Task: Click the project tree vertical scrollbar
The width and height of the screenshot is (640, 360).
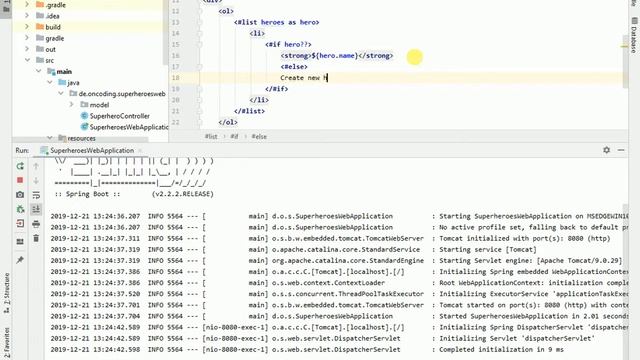Action: coord(165,33)
